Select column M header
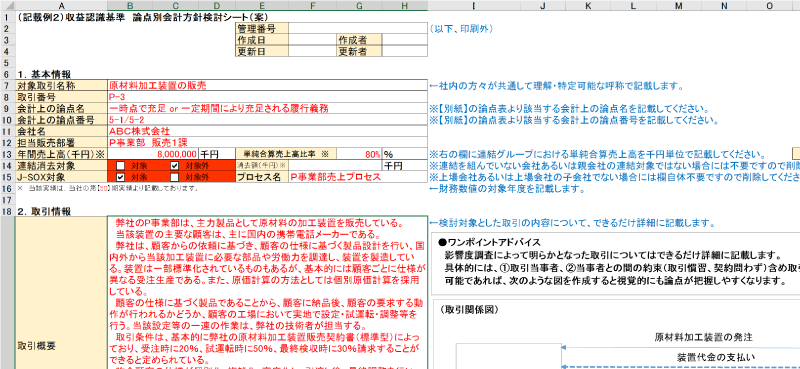 [x=679, y=6]
